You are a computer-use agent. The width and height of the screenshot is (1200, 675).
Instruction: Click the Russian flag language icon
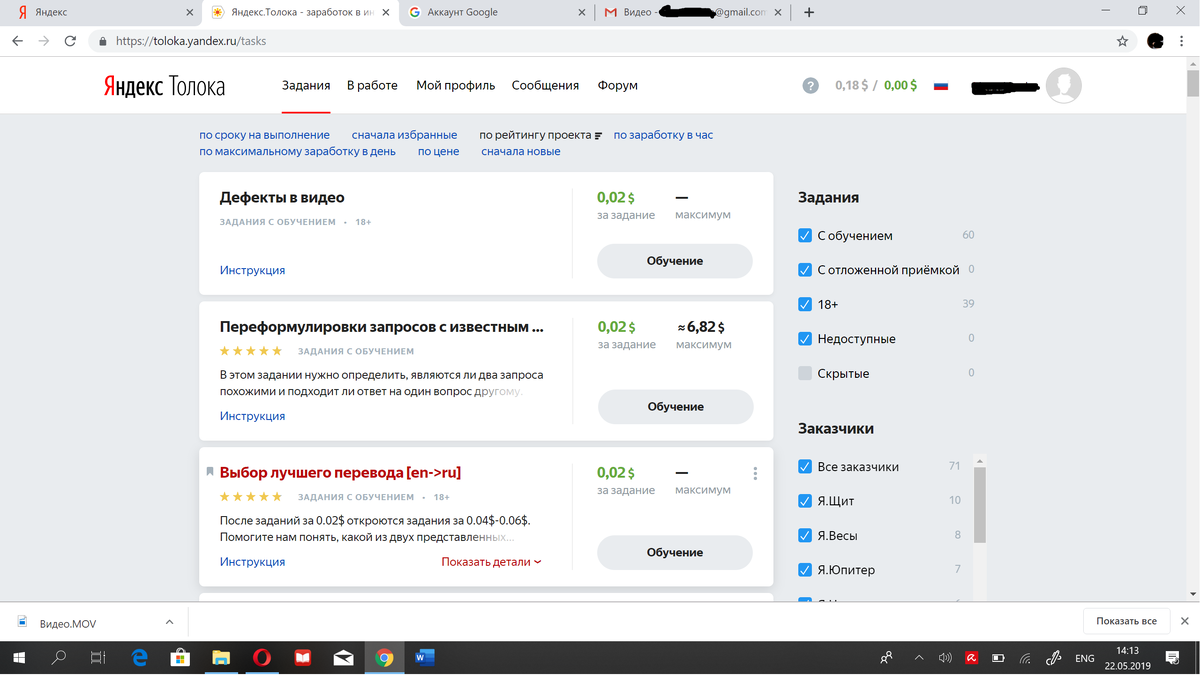941,86
